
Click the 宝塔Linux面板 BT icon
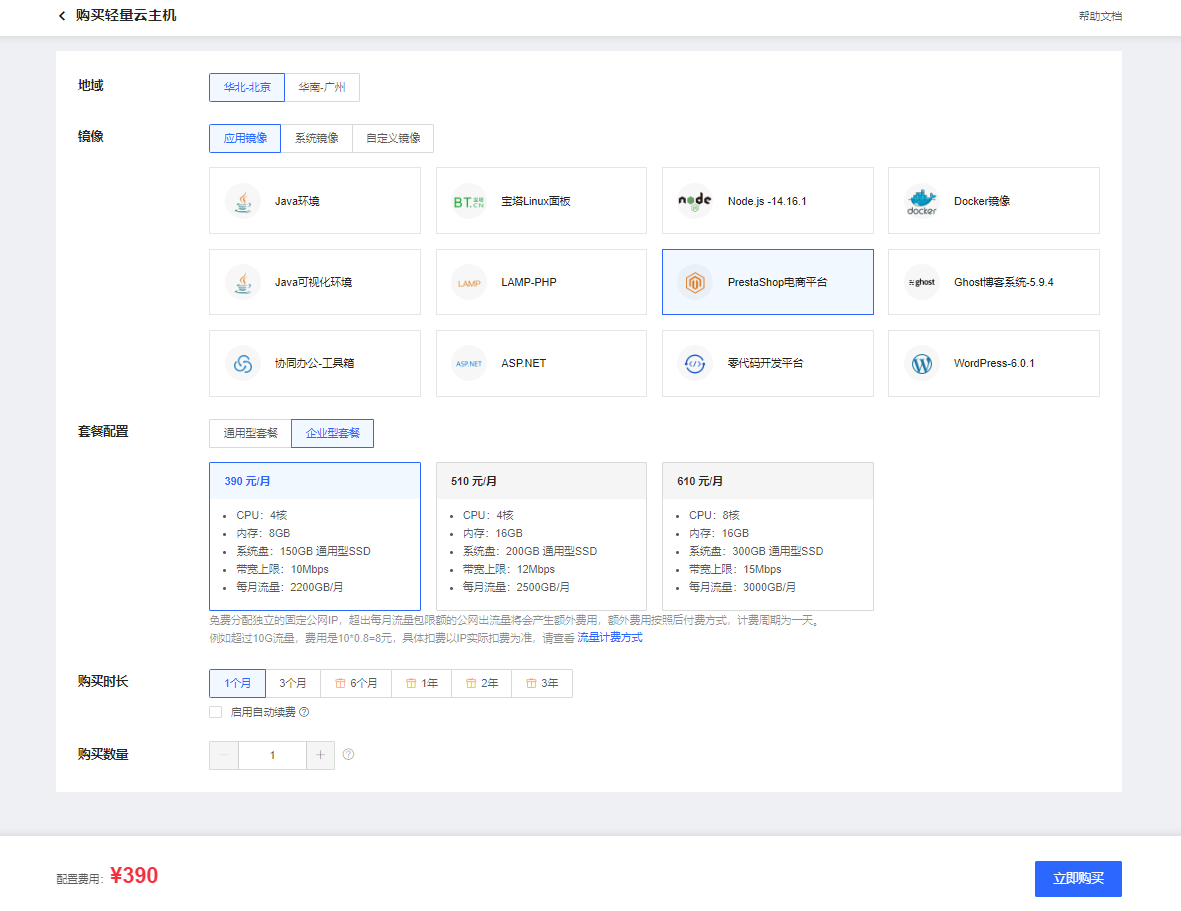click(468, 201)
